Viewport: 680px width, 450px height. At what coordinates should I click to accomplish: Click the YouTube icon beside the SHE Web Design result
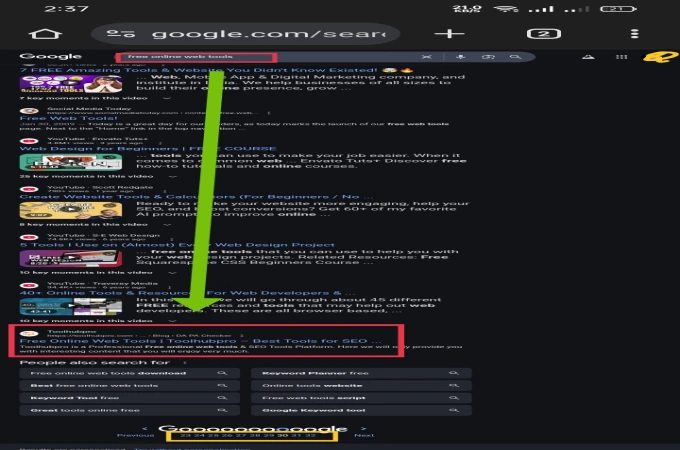click(29, 237)
